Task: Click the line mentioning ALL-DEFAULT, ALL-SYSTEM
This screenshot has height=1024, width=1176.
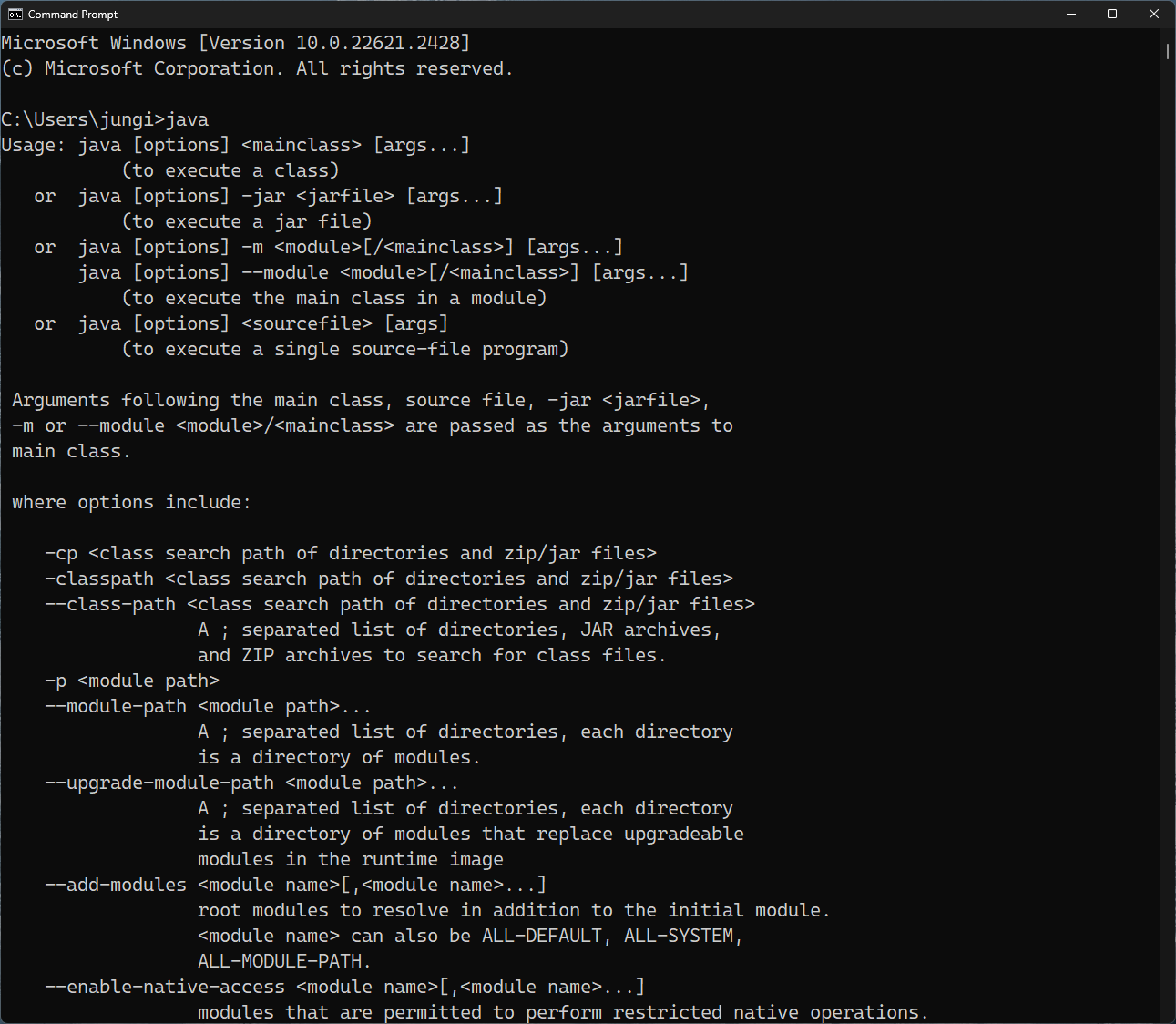Action: pos(470,936)
